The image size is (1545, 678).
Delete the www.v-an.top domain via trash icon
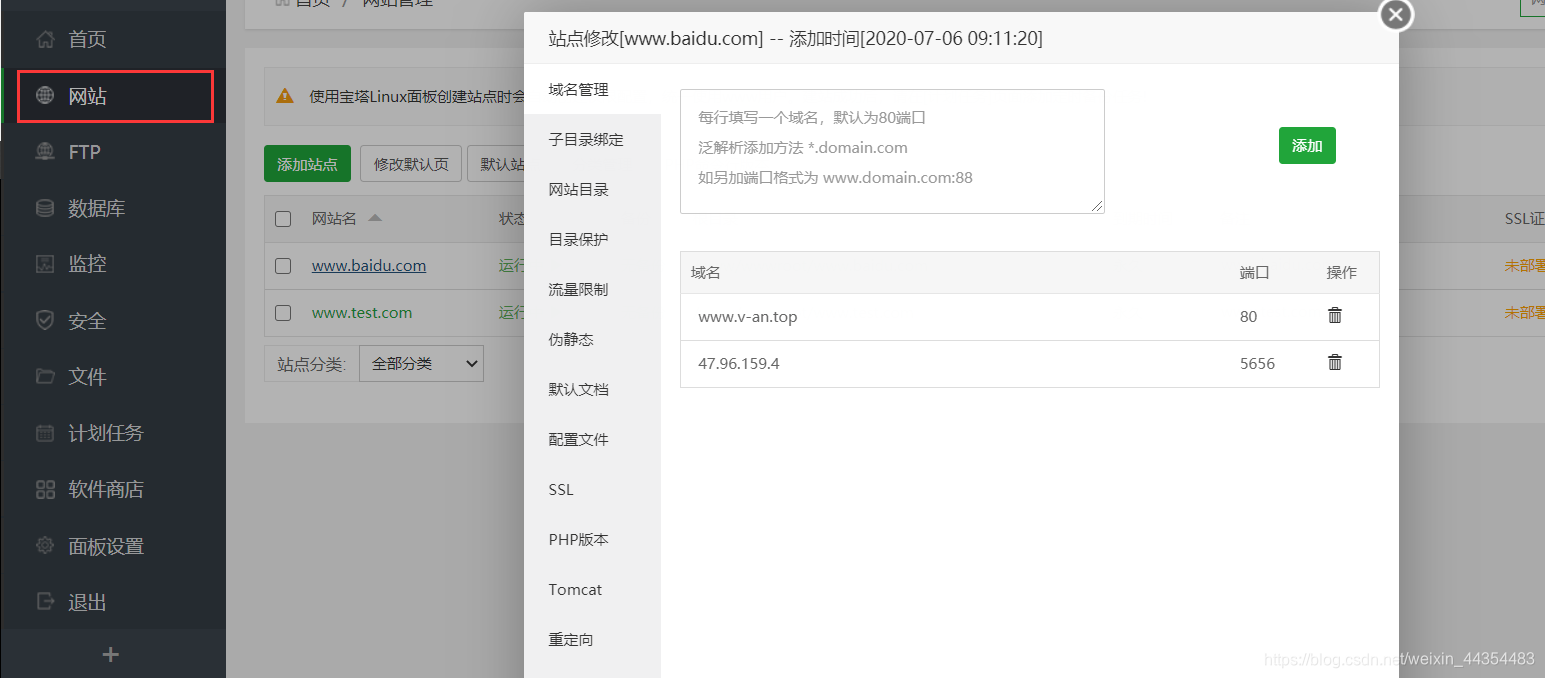pos(1334,314)
